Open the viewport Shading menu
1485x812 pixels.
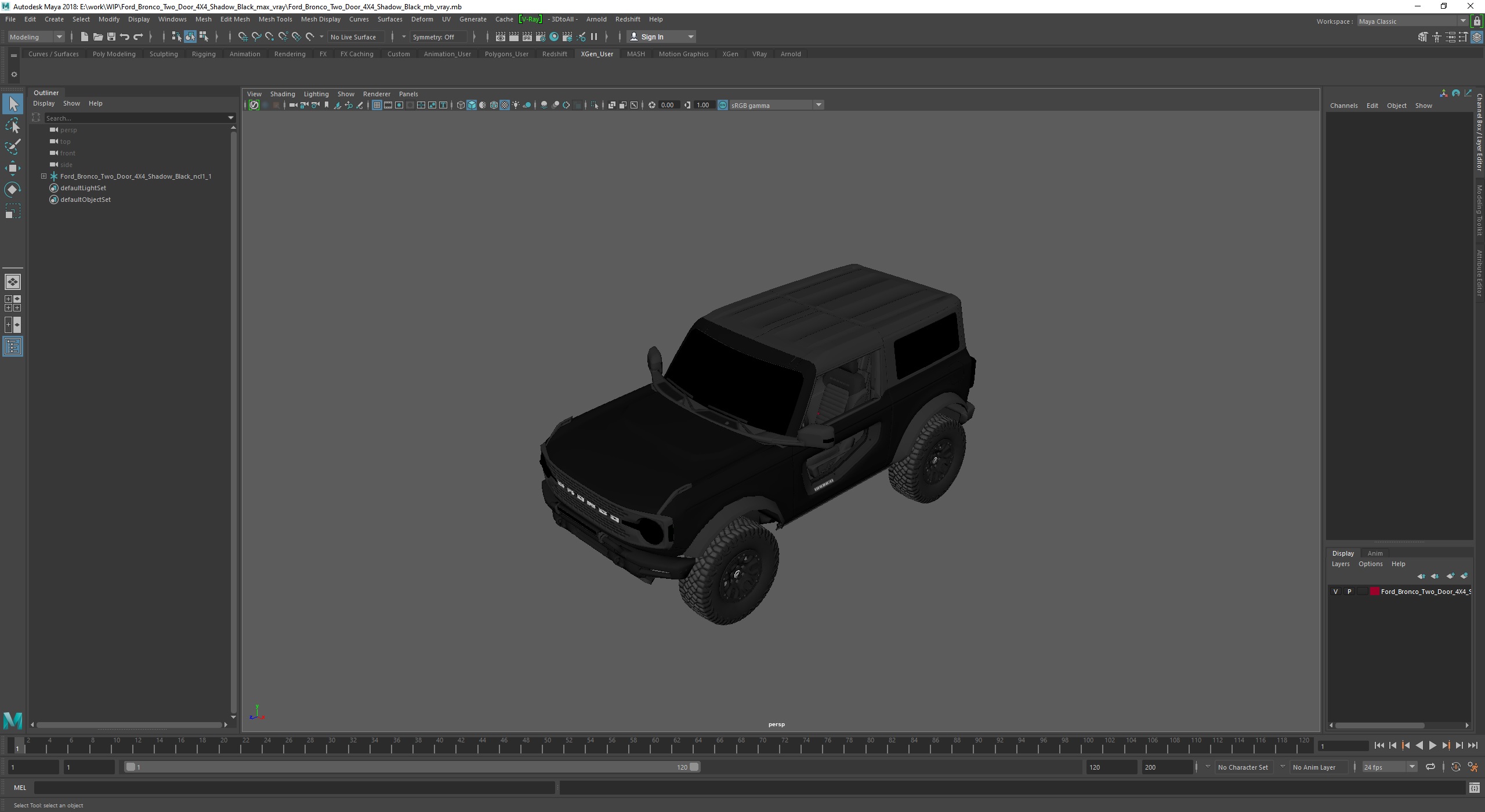click(x=282, y=94)
